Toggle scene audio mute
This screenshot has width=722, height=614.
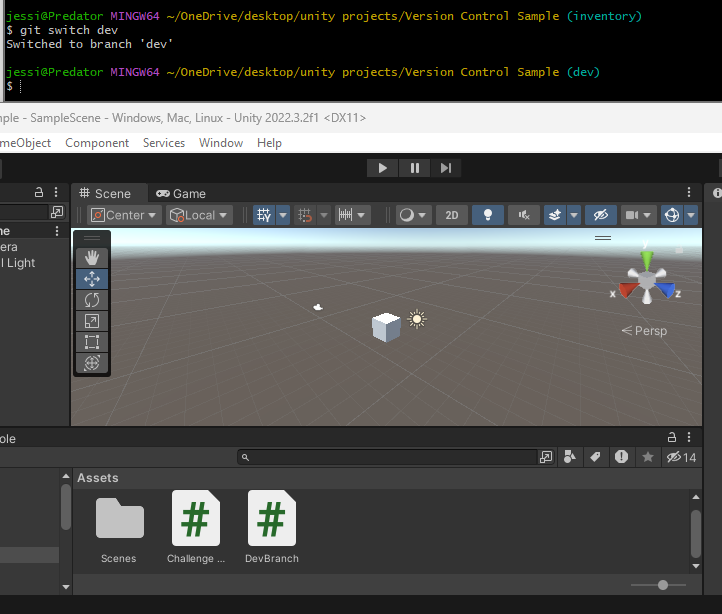click(x=524, y=215)
